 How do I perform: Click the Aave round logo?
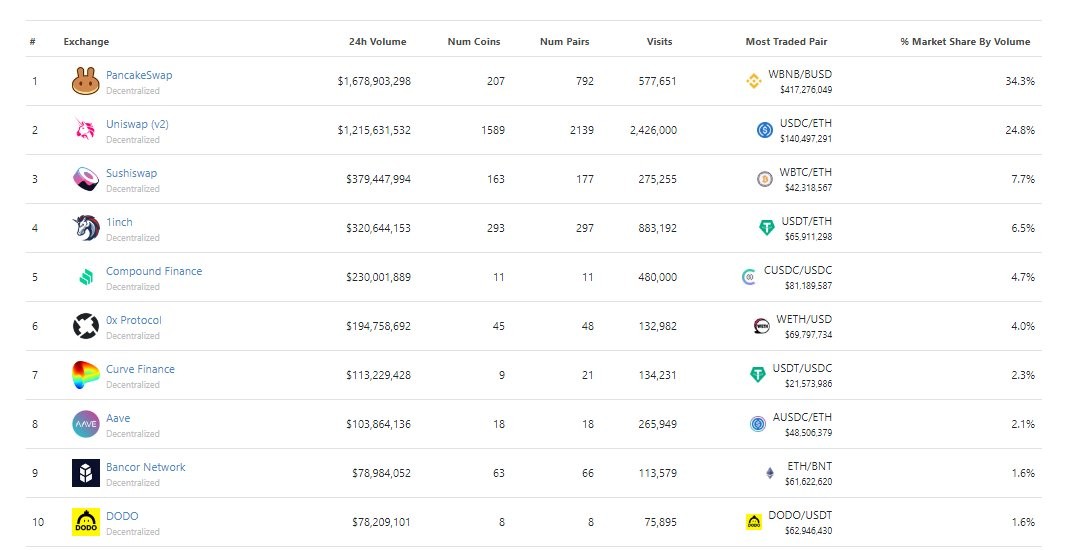tap(86, 424)
